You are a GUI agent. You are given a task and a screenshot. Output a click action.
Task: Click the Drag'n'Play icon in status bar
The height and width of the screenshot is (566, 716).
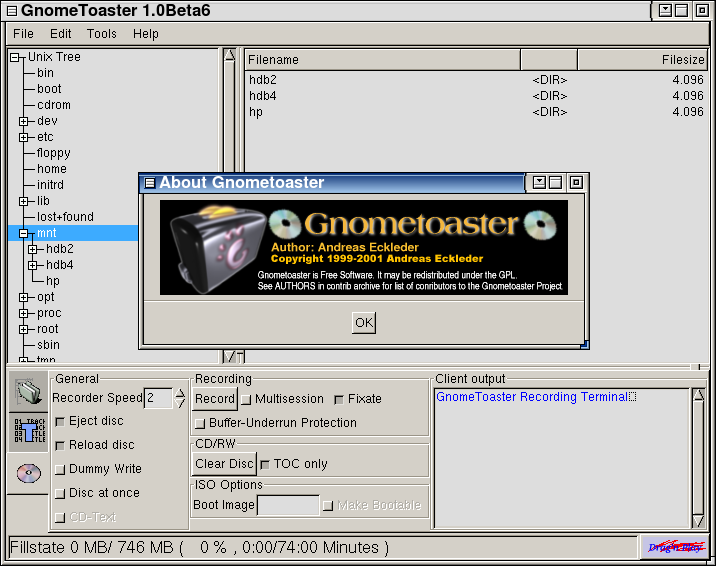pos(674,547)
